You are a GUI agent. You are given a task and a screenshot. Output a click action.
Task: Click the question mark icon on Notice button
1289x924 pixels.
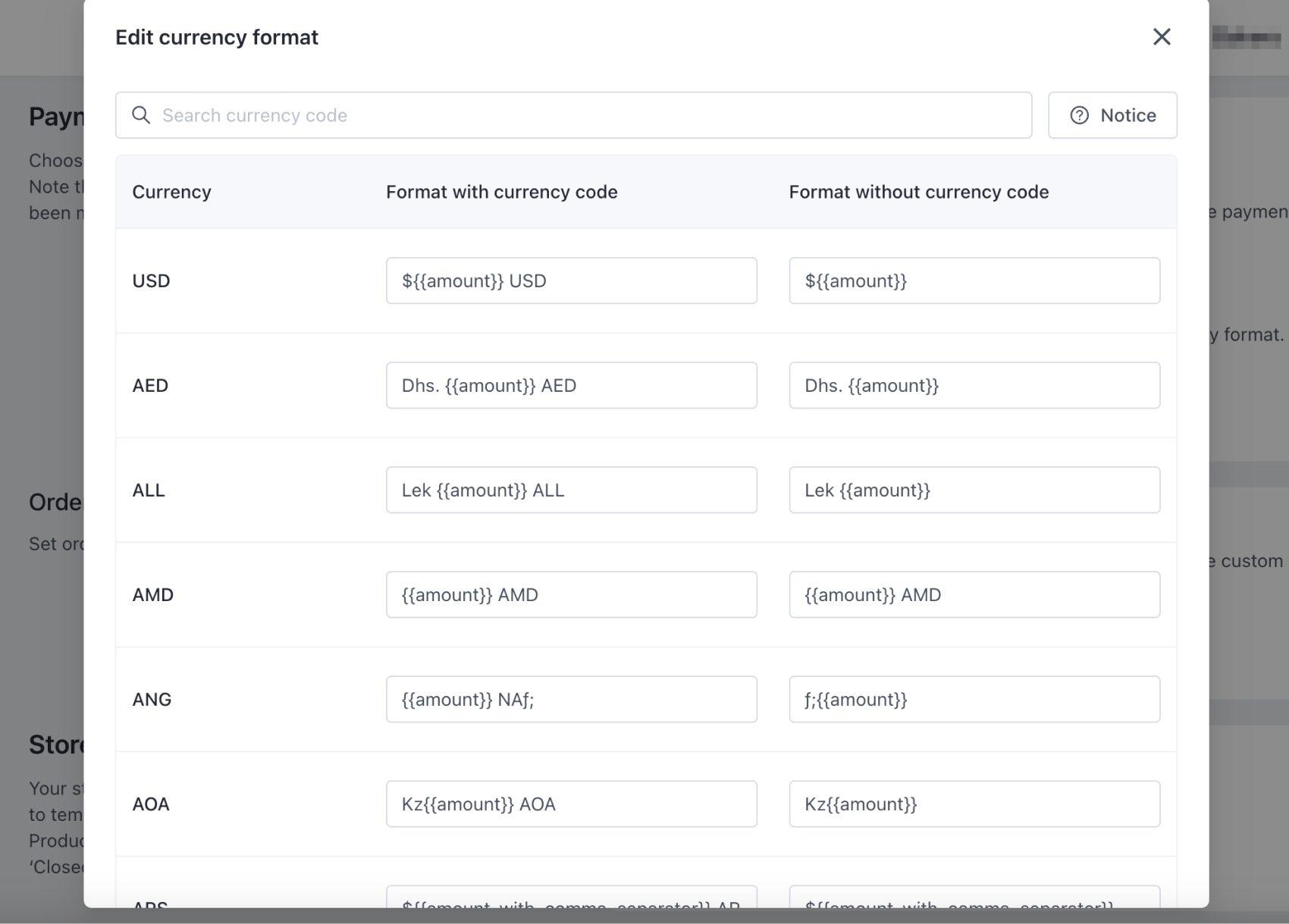pos(1080,114)
